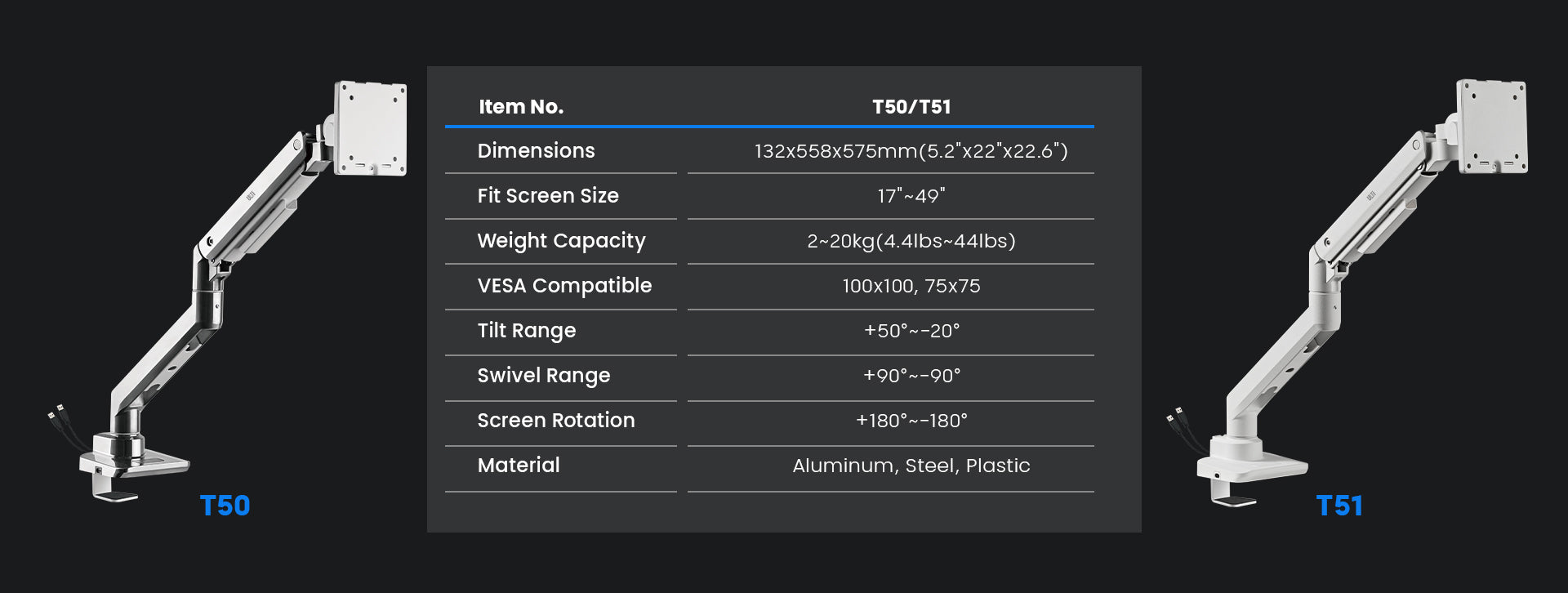1568x593 pixels.
Task: Select the blue T51 model label
Action: tap(1339, 506)
